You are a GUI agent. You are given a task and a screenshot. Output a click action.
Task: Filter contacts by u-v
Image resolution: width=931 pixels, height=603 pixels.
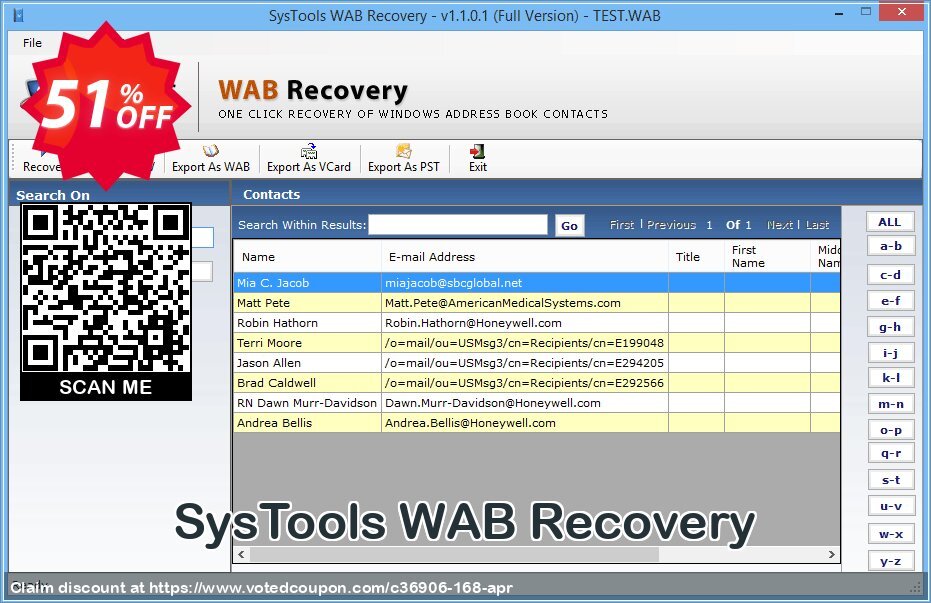click(891, 506)
